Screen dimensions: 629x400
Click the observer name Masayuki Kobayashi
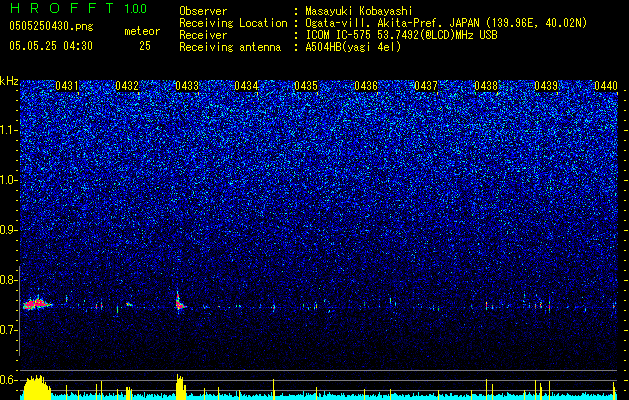[x=359, y=12]
